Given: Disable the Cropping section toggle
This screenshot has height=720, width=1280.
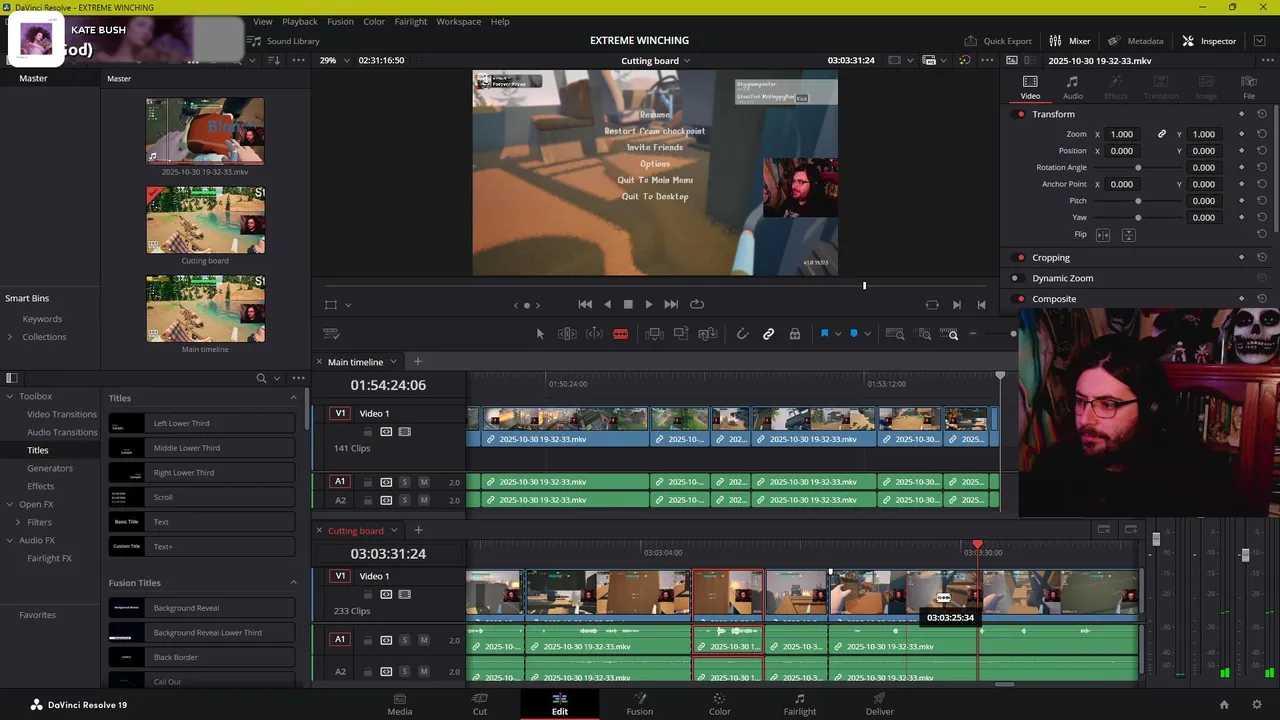Looking at the screenshot, I should point(1020,258).
